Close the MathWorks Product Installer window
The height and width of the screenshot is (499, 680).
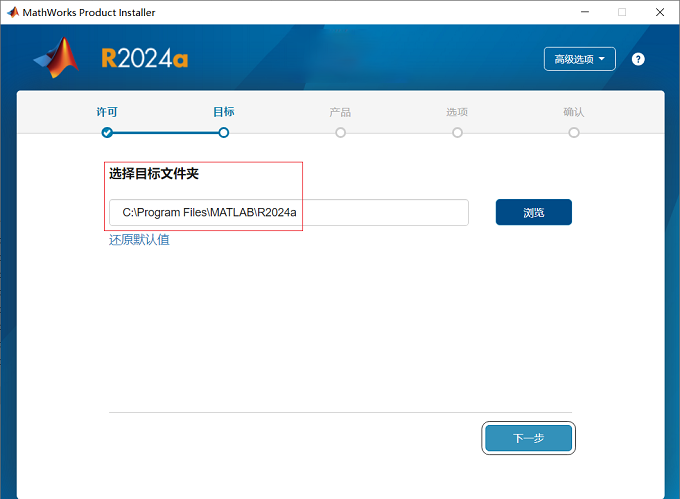tap(660, 12)
